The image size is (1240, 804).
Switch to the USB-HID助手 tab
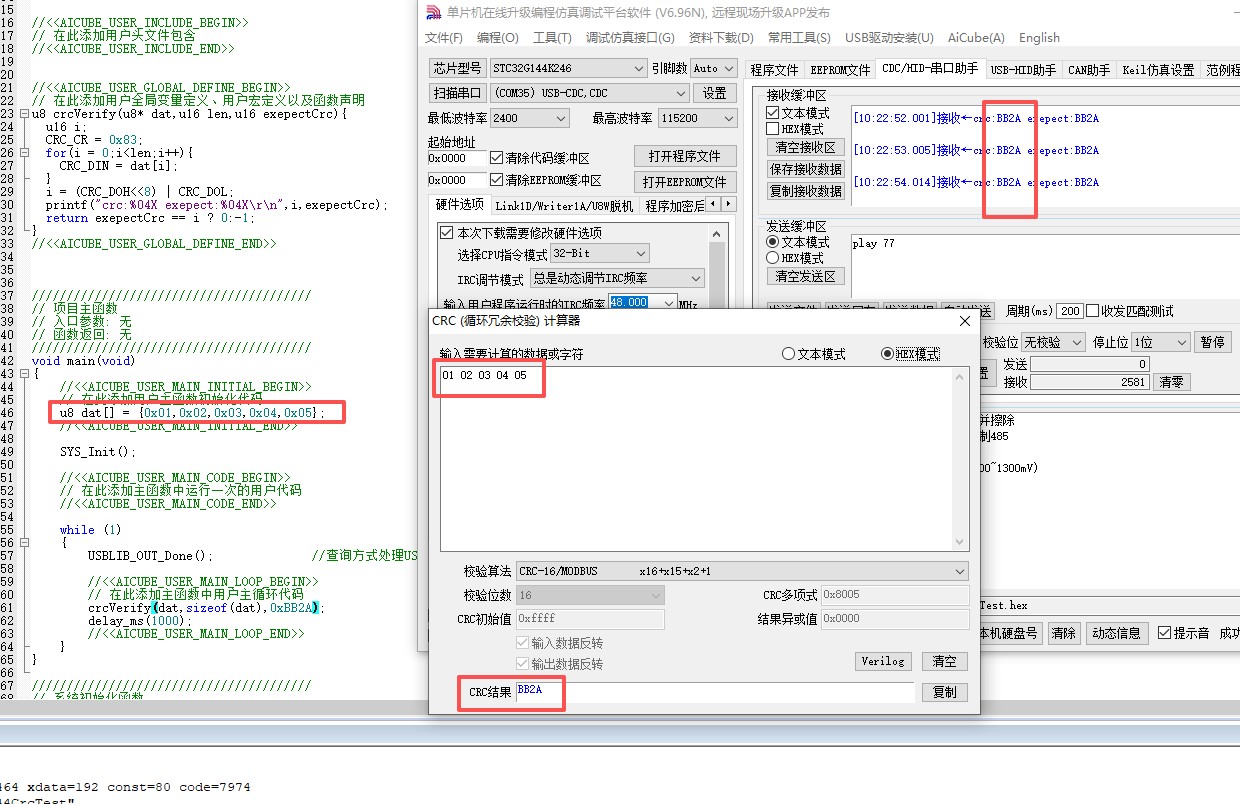1023,69
